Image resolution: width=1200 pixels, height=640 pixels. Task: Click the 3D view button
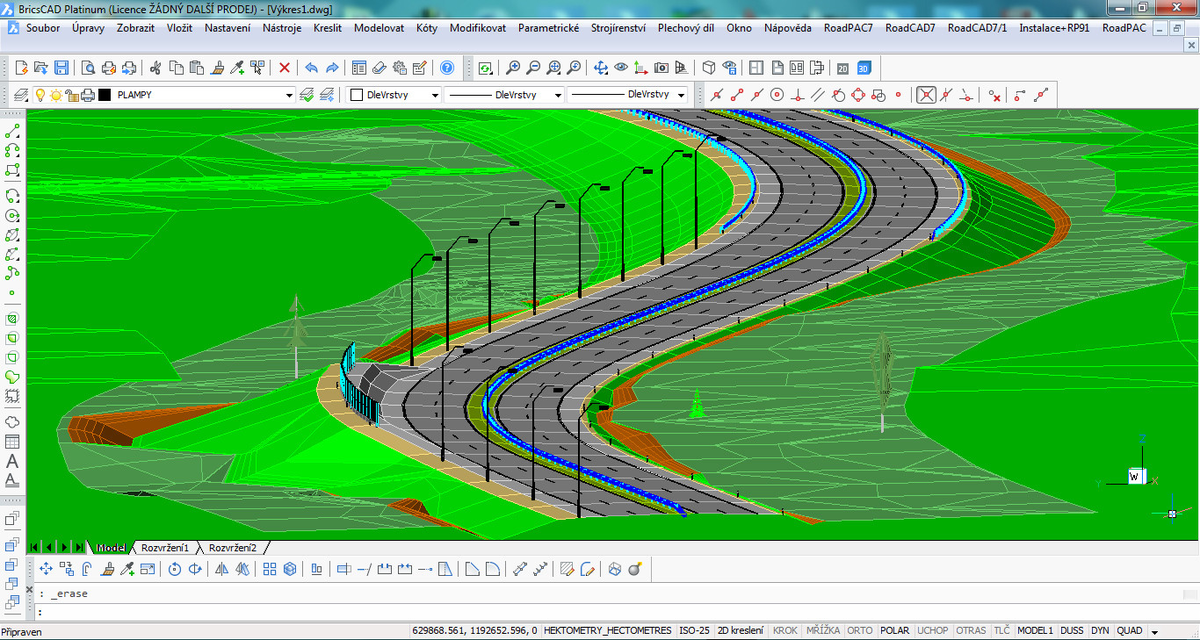click(863, 68)
